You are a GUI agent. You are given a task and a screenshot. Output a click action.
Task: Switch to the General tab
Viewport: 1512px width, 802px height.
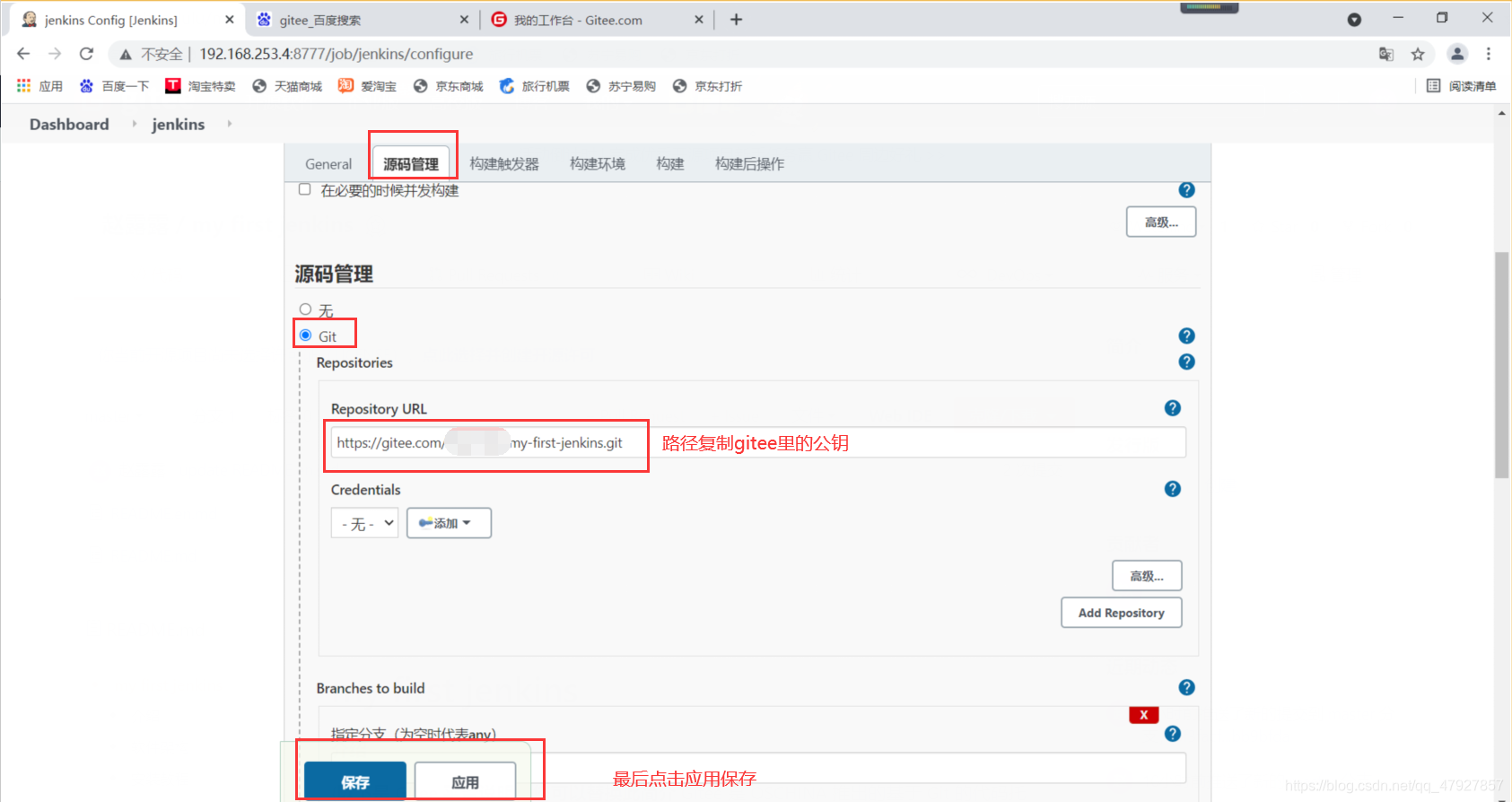[328, 164]
